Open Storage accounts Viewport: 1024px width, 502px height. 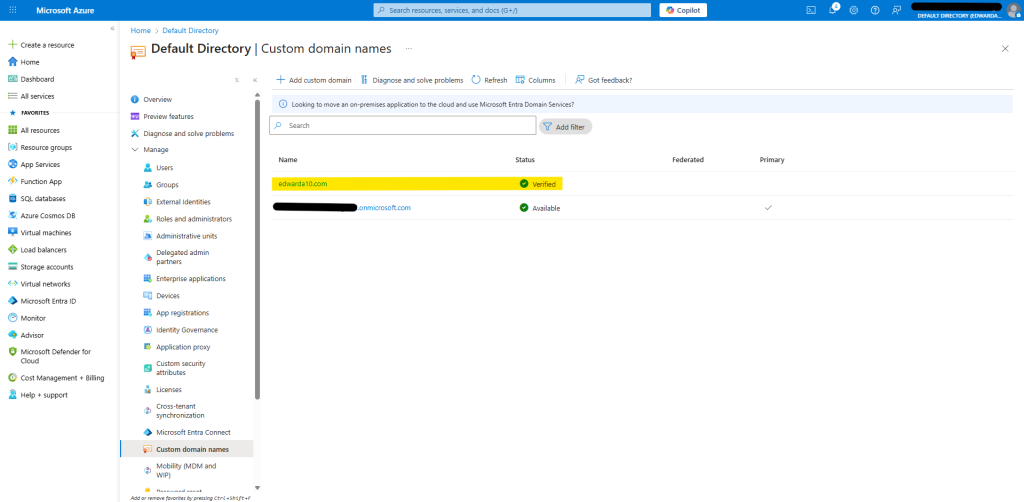click(x=40, y=267)
